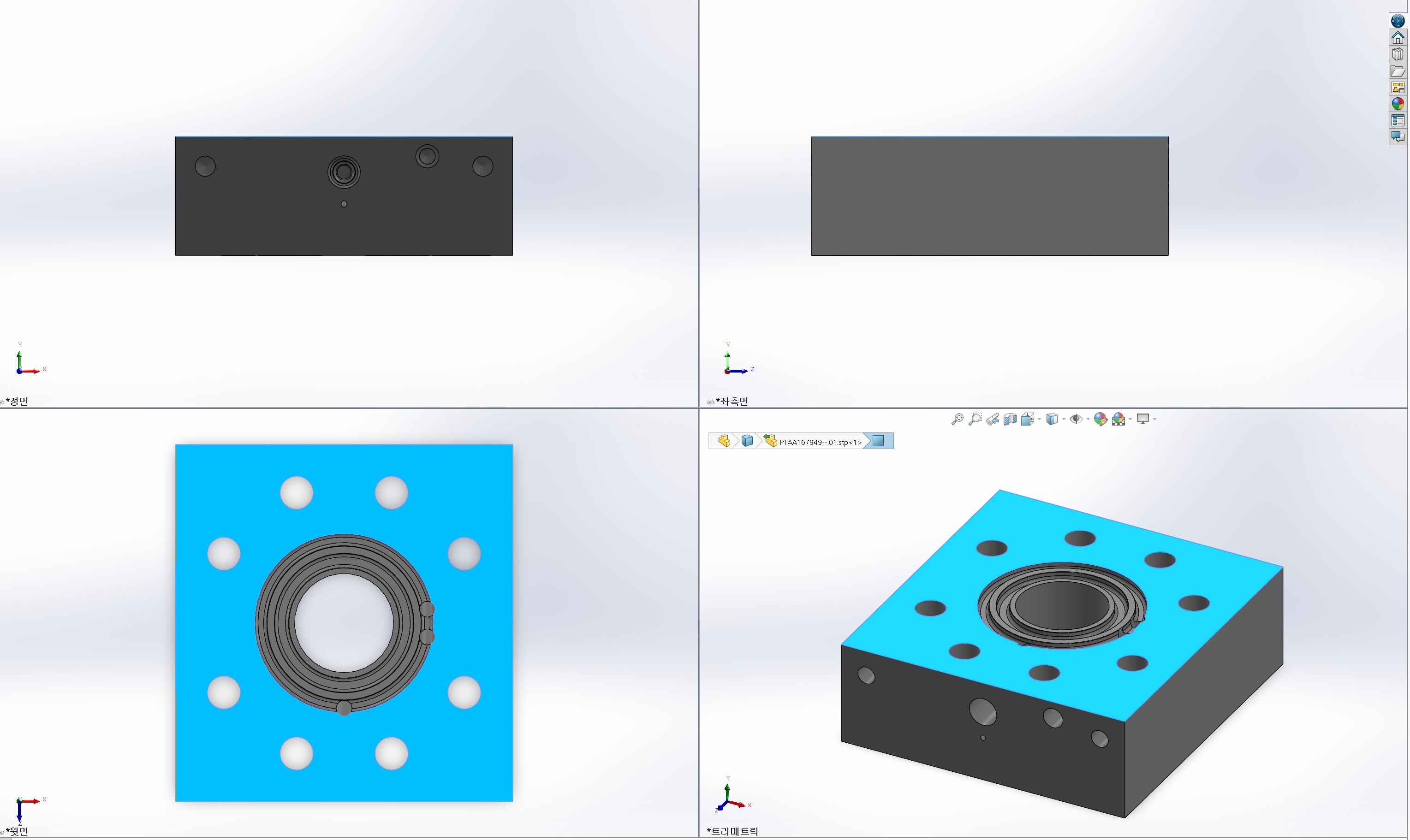
Task: Open the Apply Scene dropdown arrow
Action: [1130, 419]
